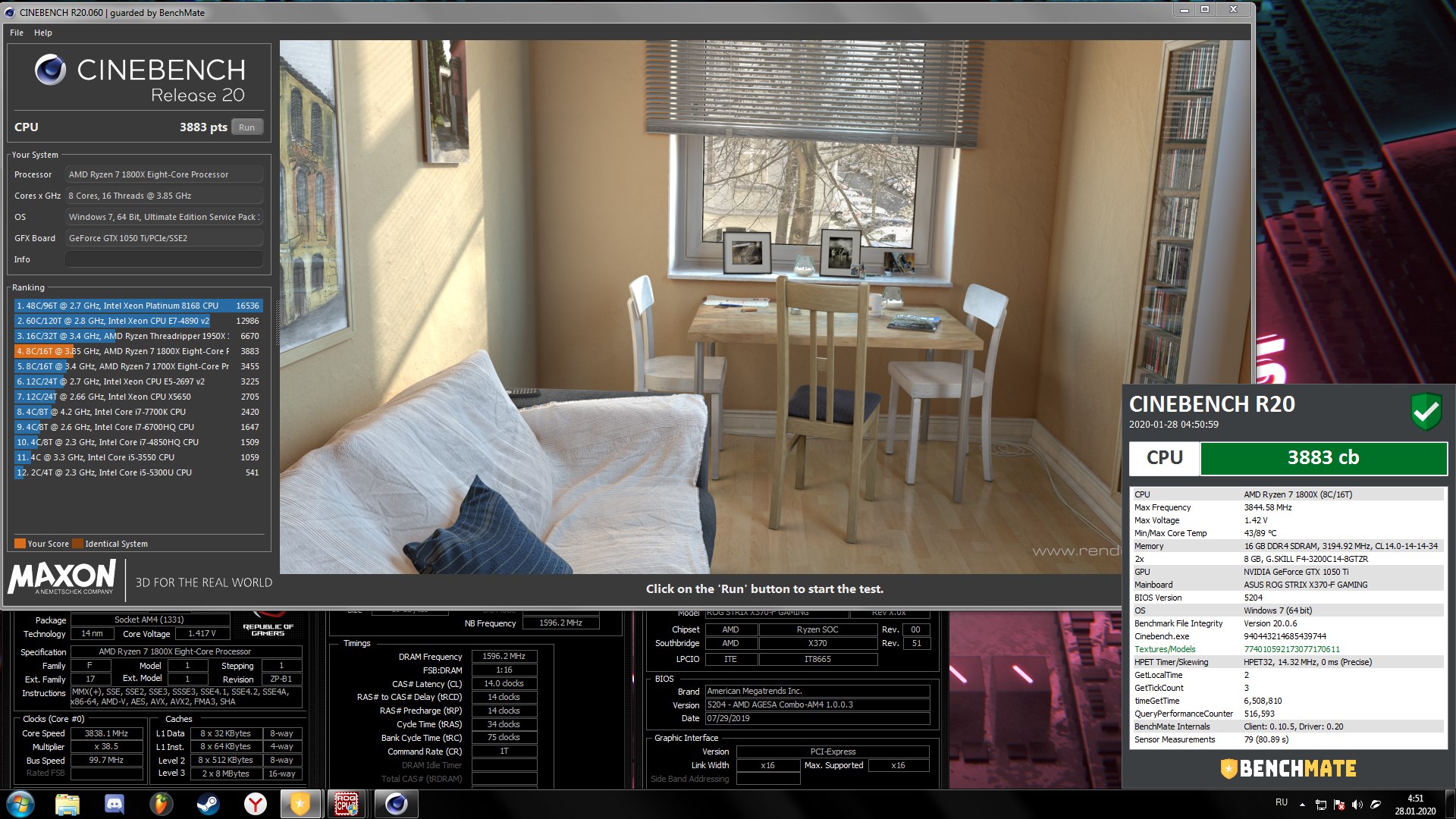Select ranking row AMD Ryzen Threadripper 1950X
Screen dimensions: 1456x819
[138, 336]
